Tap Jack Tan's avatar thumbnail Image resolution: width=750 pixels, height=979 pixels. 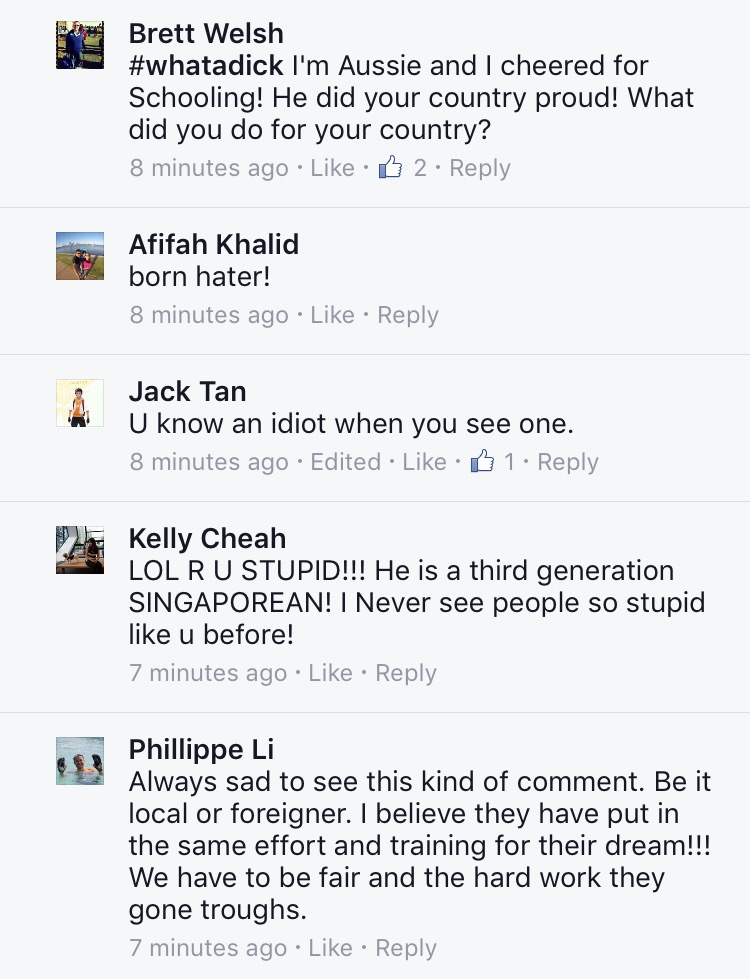point(80,403)
